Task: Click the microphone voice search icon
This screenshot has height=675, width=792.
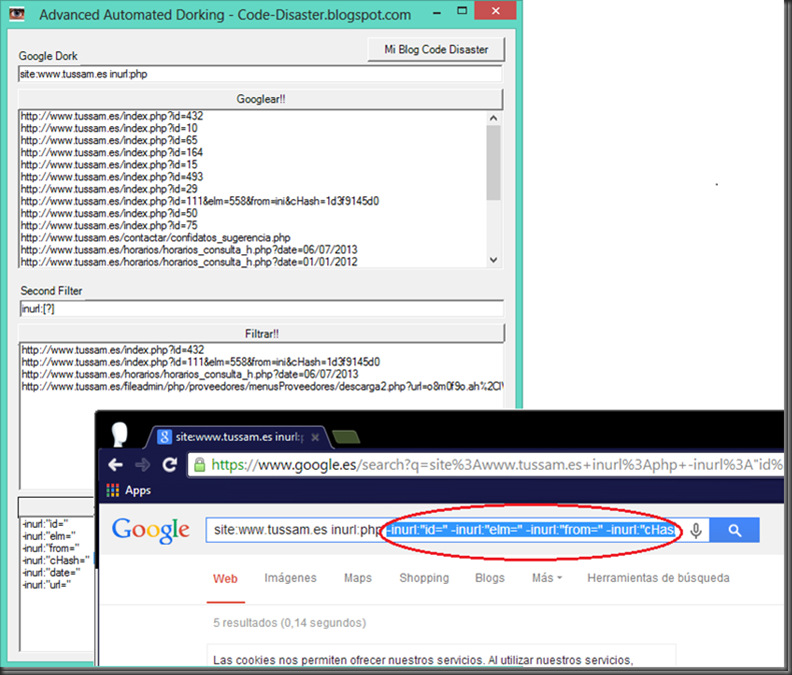Action: tap(696, 531)
